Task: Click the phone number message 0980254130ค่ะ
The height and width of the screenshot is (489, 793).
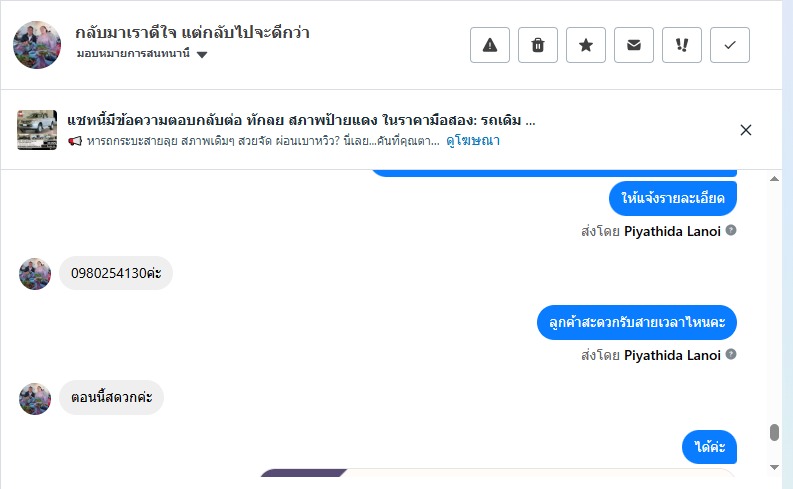Action: pos(116,273)
